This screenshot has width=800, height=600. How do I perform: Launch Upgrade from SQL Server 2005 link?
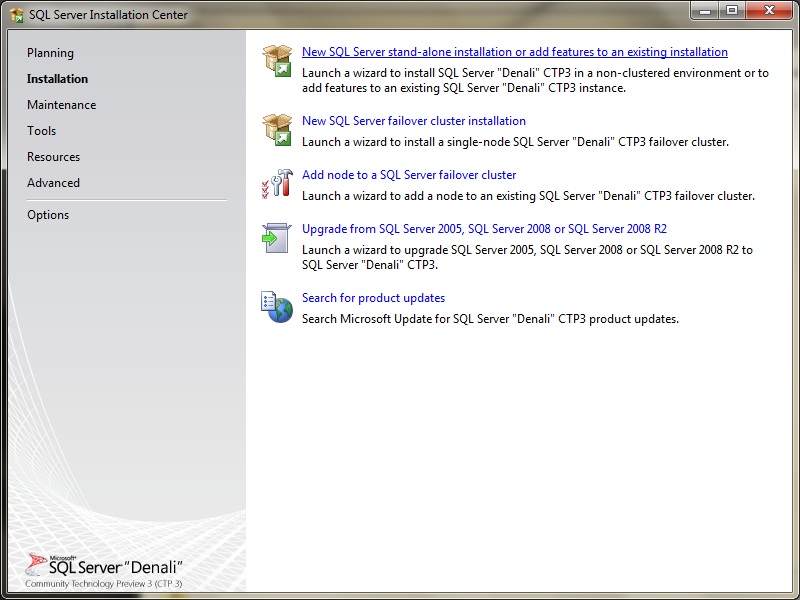coord(484,229)
